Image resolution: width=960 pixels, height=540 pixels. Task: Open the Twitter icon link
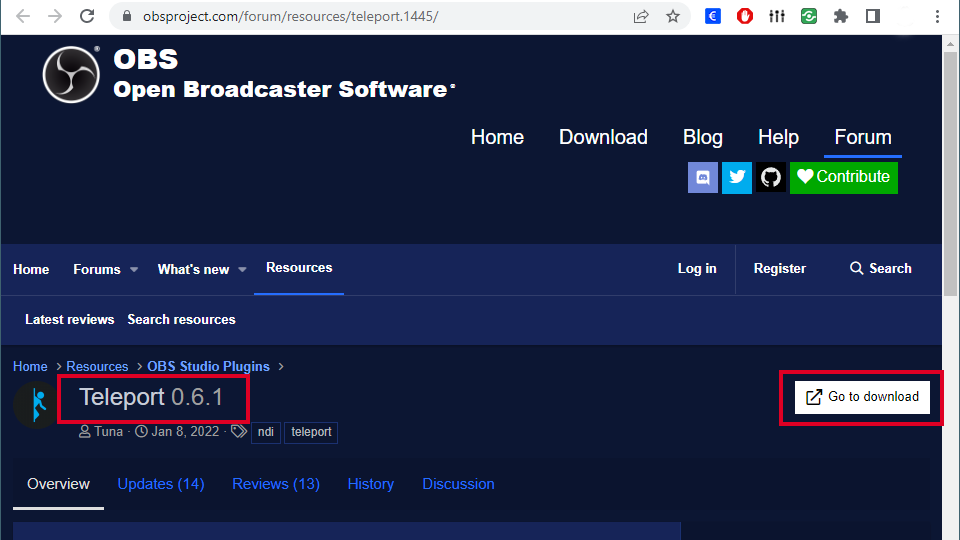[737, 178]
